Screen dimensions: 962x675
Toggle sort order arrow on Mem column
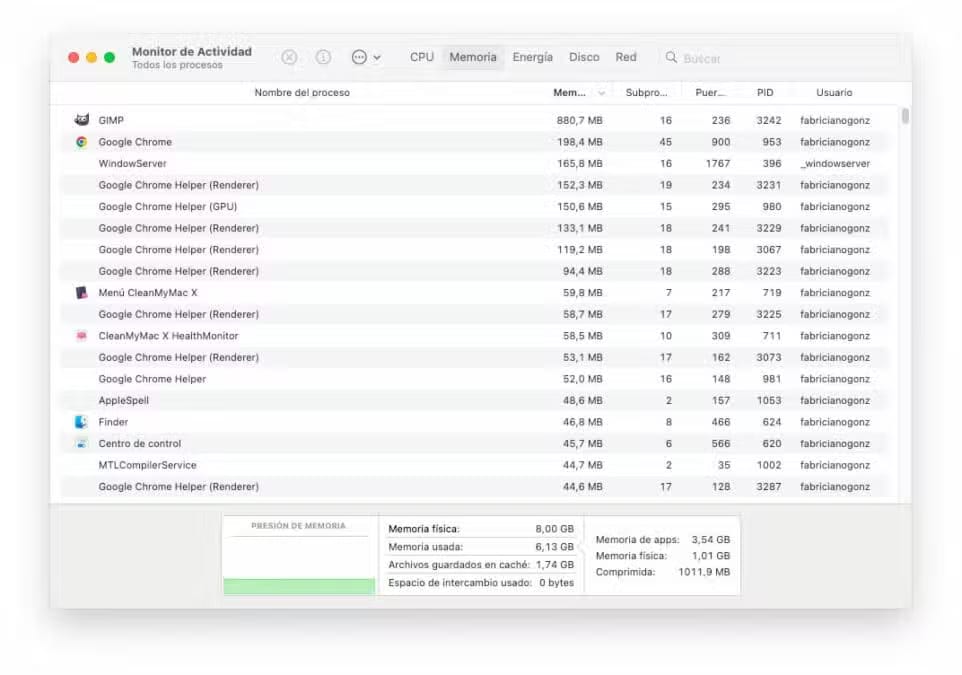click(601, 93)
